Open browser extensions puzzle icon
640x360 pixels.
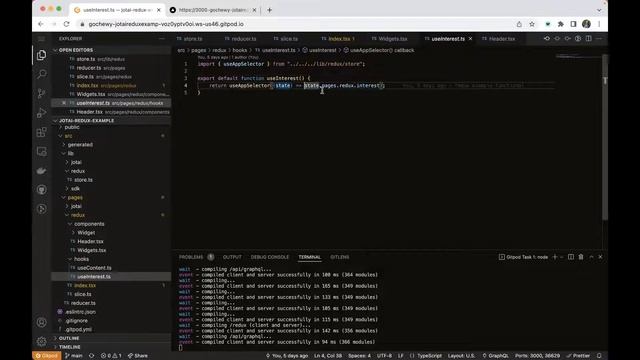point(561,24)
